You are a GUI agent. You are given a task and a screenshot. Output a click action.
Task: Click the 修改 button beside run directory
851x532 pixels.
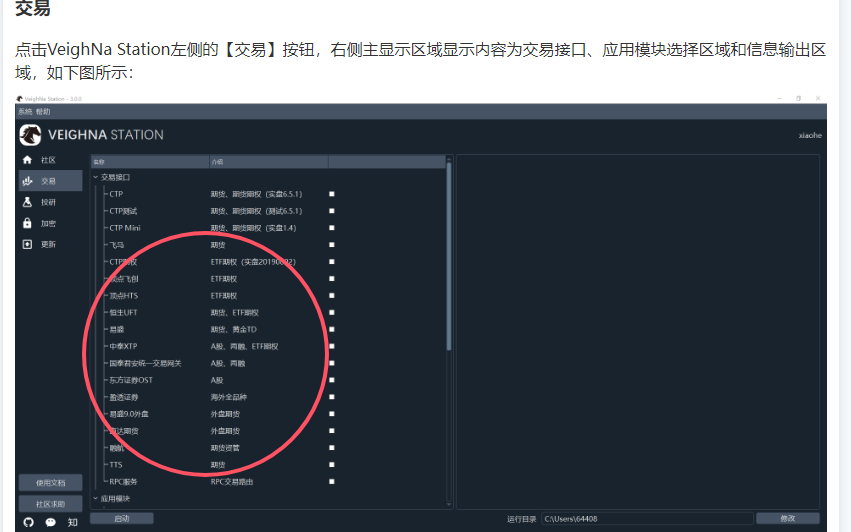click(788, 518)
